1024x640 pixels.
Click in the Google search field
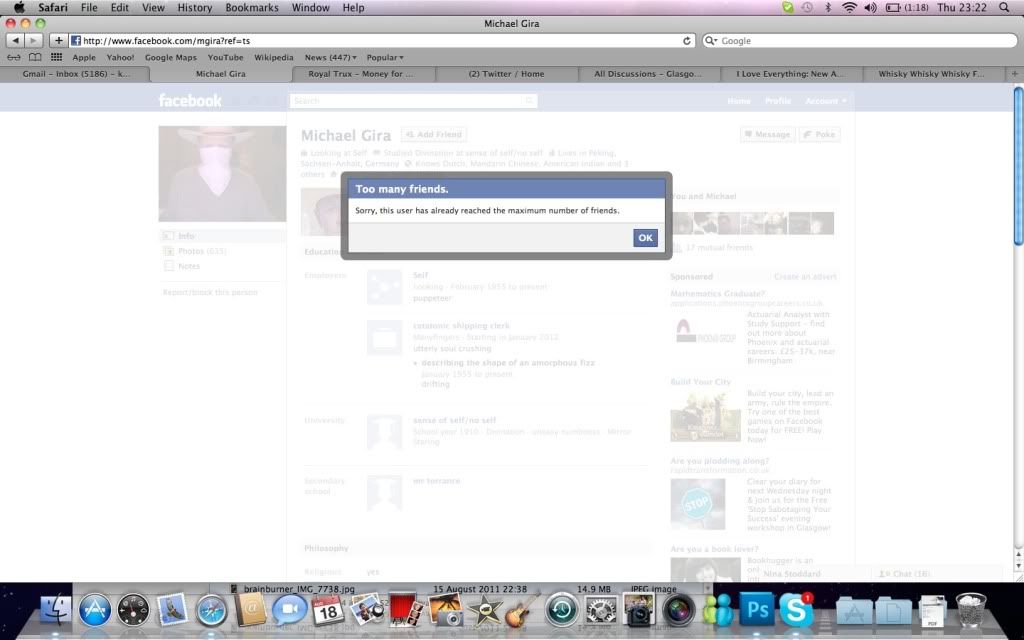point(860,41)
